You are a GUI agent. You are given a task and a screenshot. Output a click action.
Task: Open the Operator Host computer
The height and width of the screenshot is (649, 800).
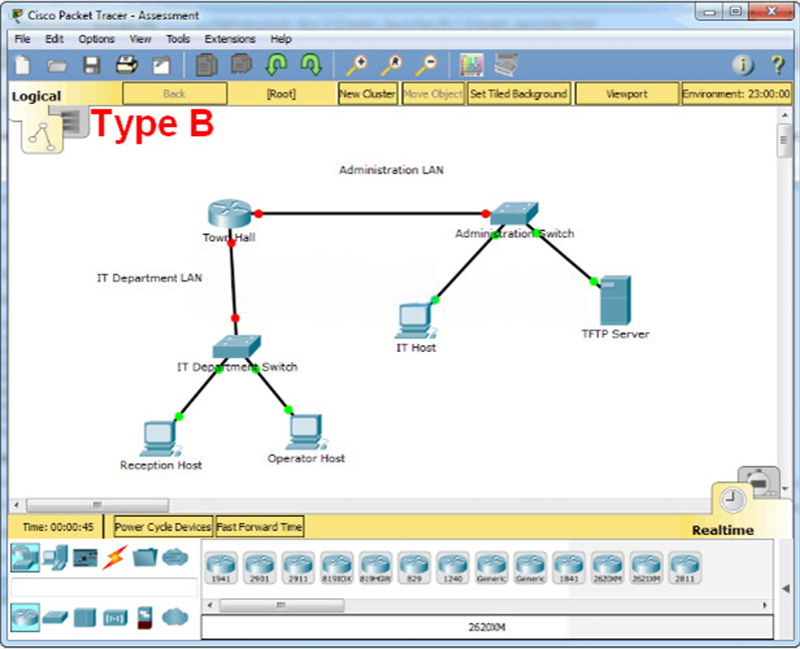click(x=307, y=432)
